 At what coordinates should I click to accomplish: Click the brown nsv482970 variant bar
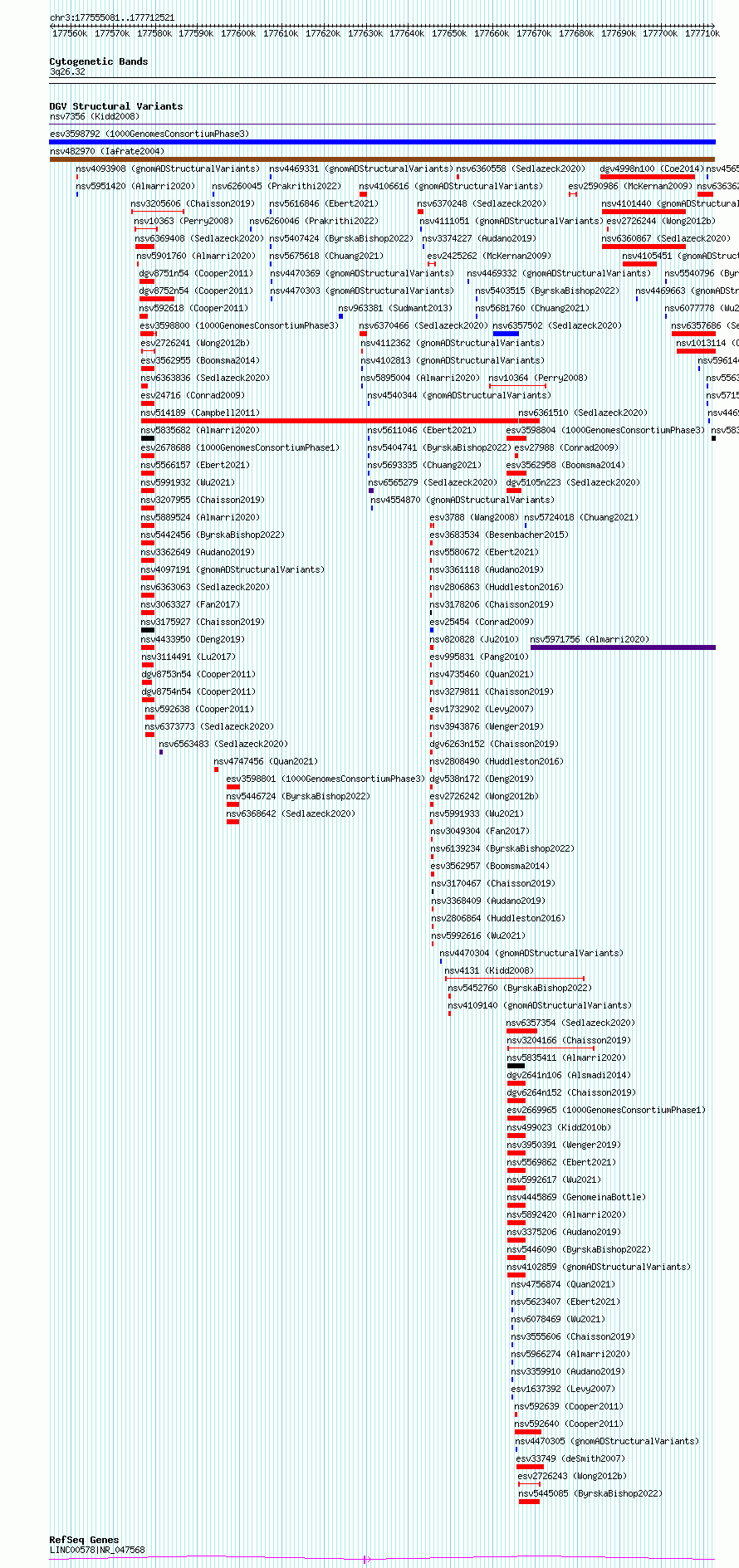(x=382, y=159)
